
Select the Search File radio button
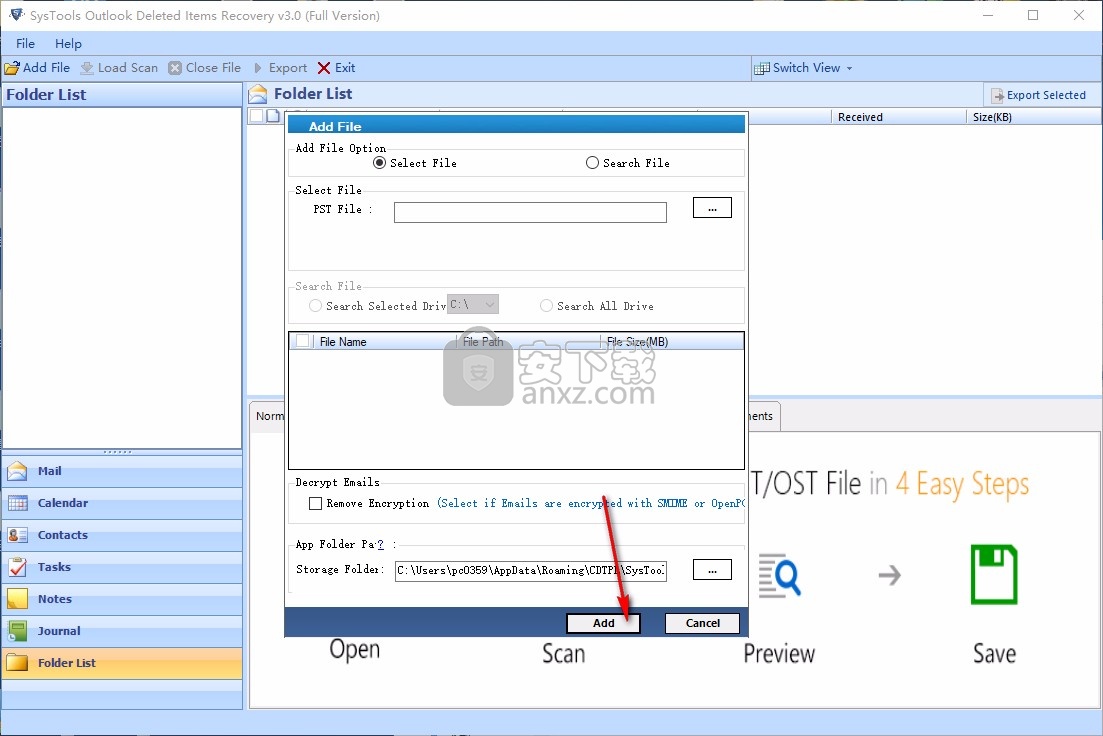(x=592, y=163)
